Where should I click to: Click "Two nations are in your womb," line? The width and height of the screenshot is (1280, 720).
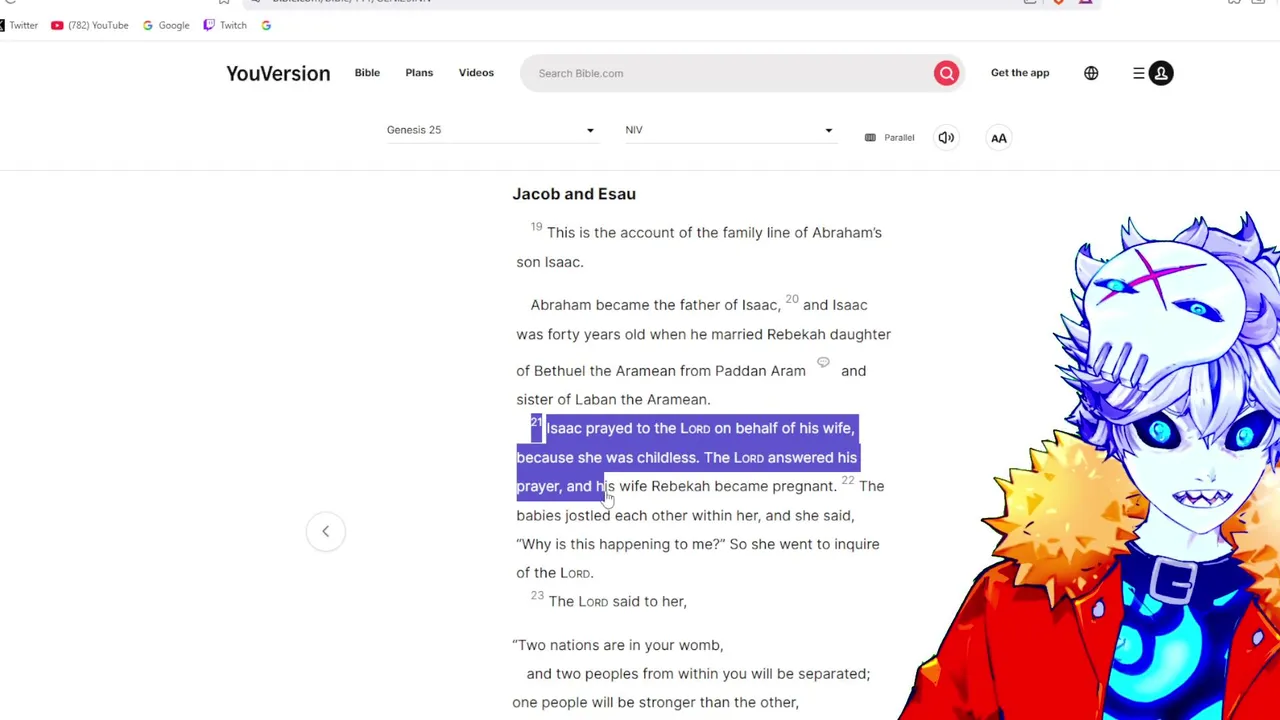[x=618, y=645]
